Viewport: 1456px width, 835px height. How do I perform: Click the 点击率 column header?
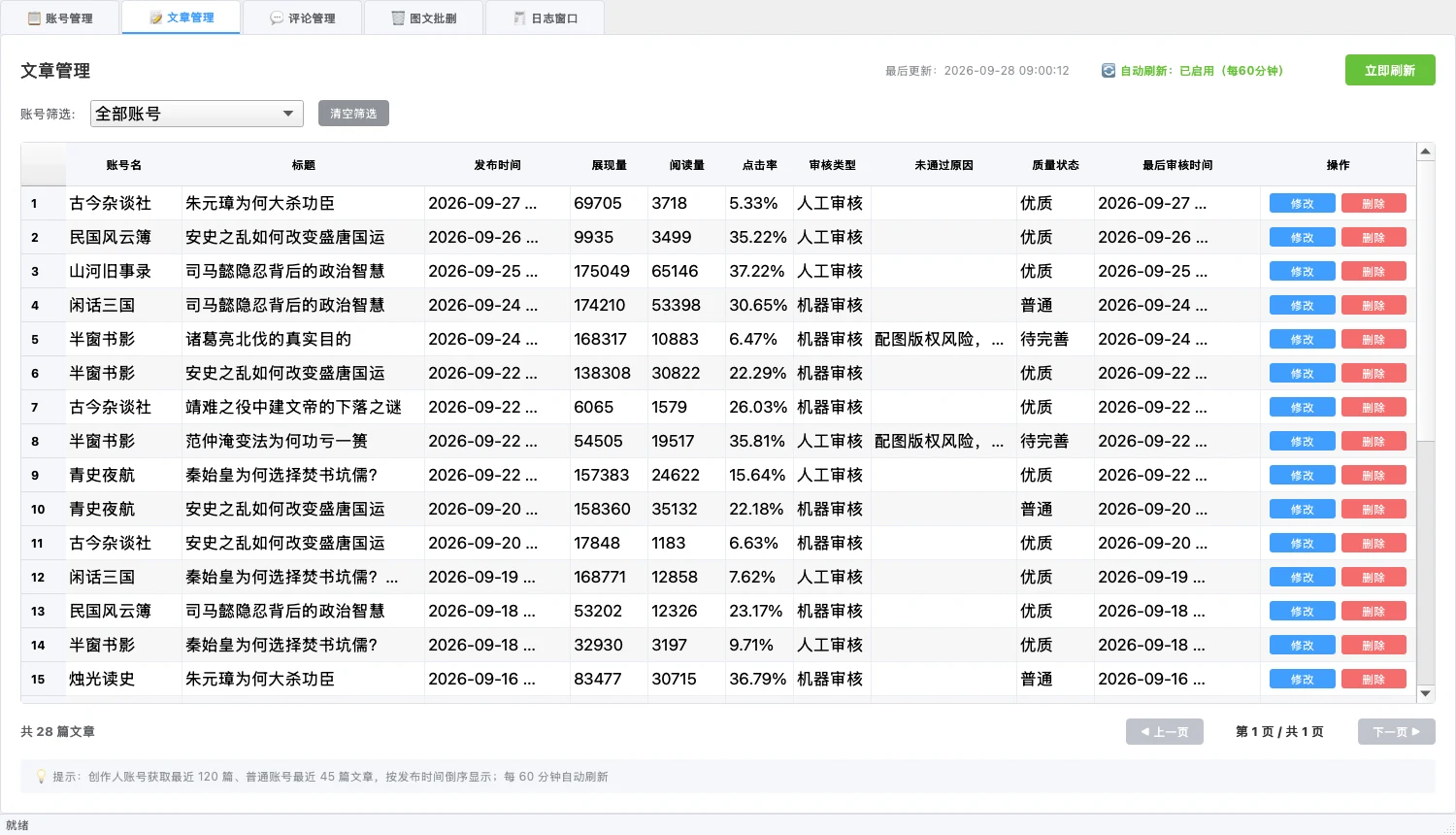(x=760, y=165)
